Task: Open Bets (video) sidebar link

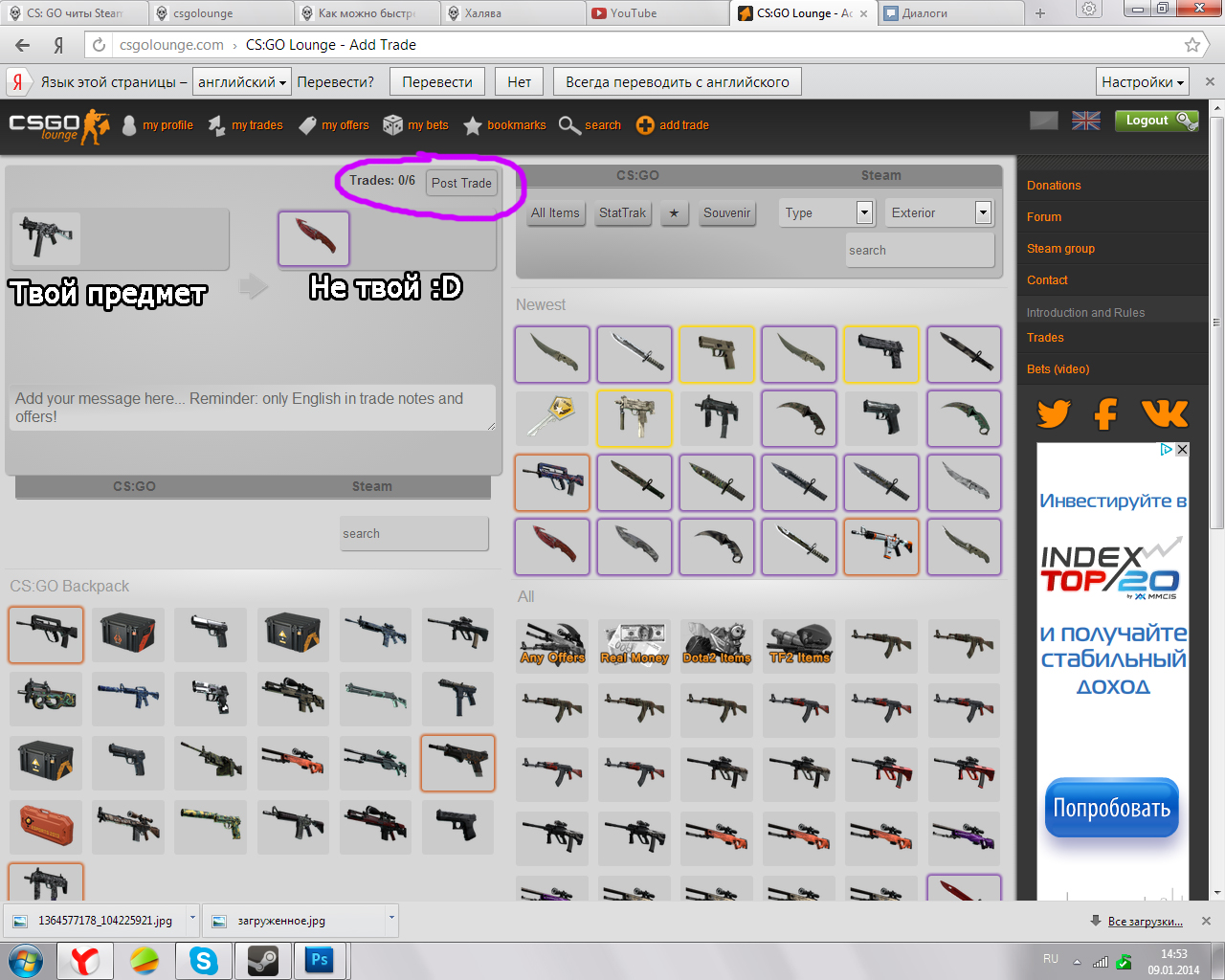Action: pyautogui.click(x=1058, y=369)
